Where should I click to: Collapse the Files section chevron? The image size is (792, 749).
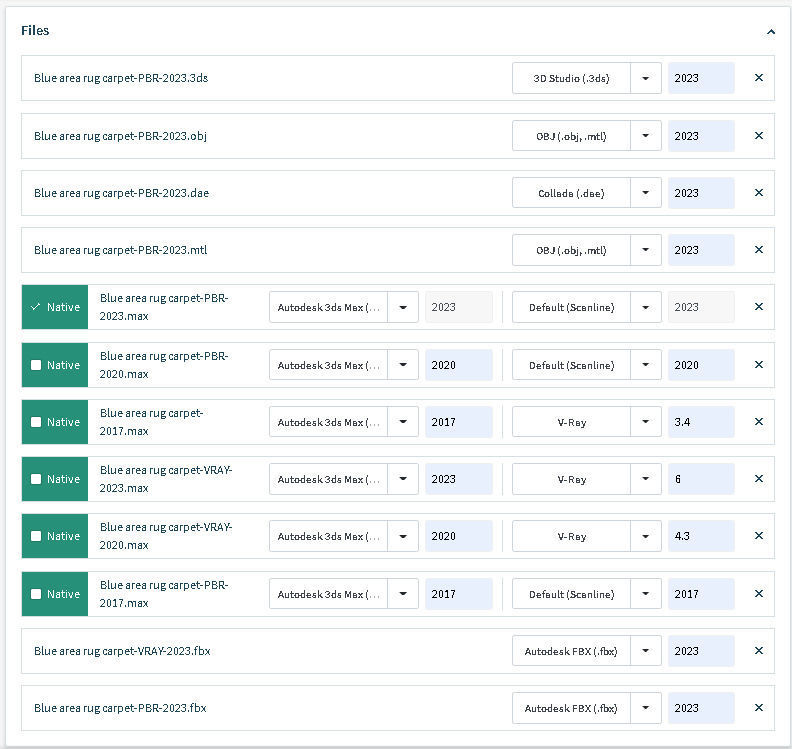pos(771,32)
